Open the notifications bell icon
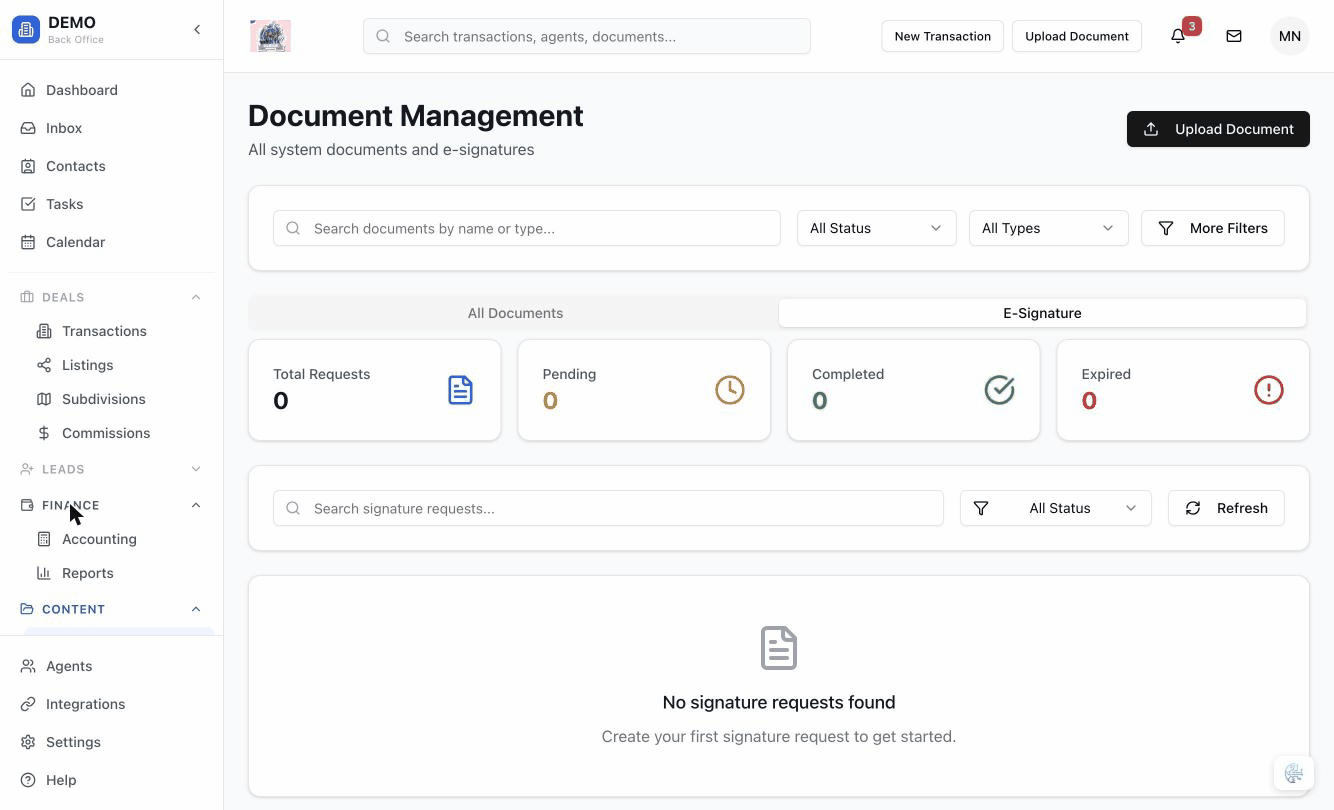Viewport: 1334px width, 810px height. click(1178, 36)
